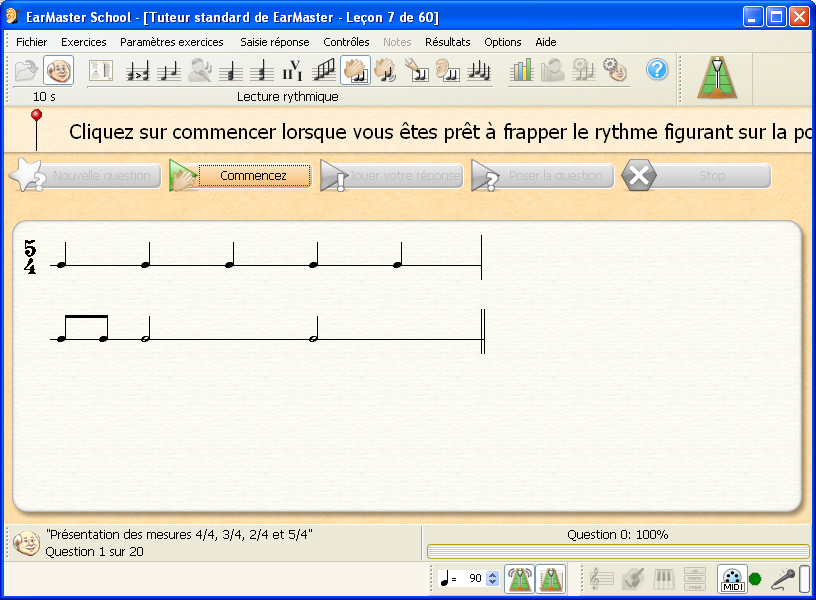
Task: Open the Exercices menu
Action: point(84,42)
